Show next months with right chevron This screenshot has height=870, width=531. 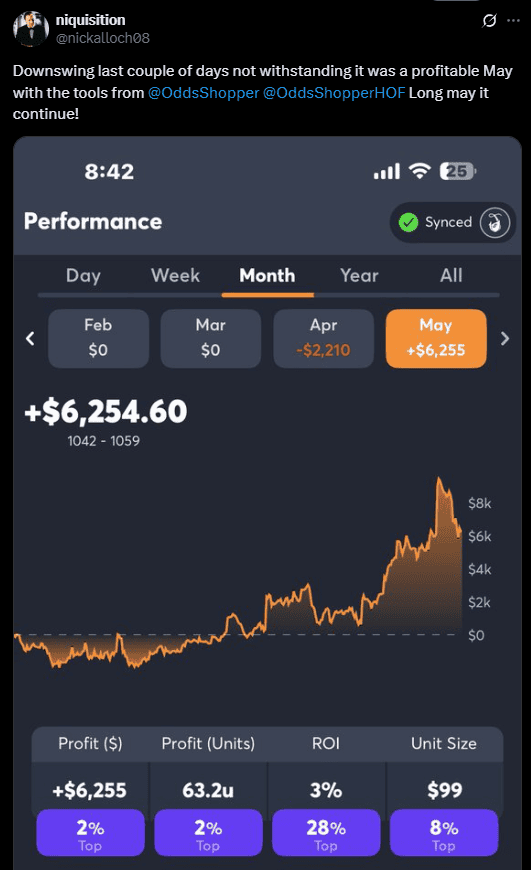(505, 338)
